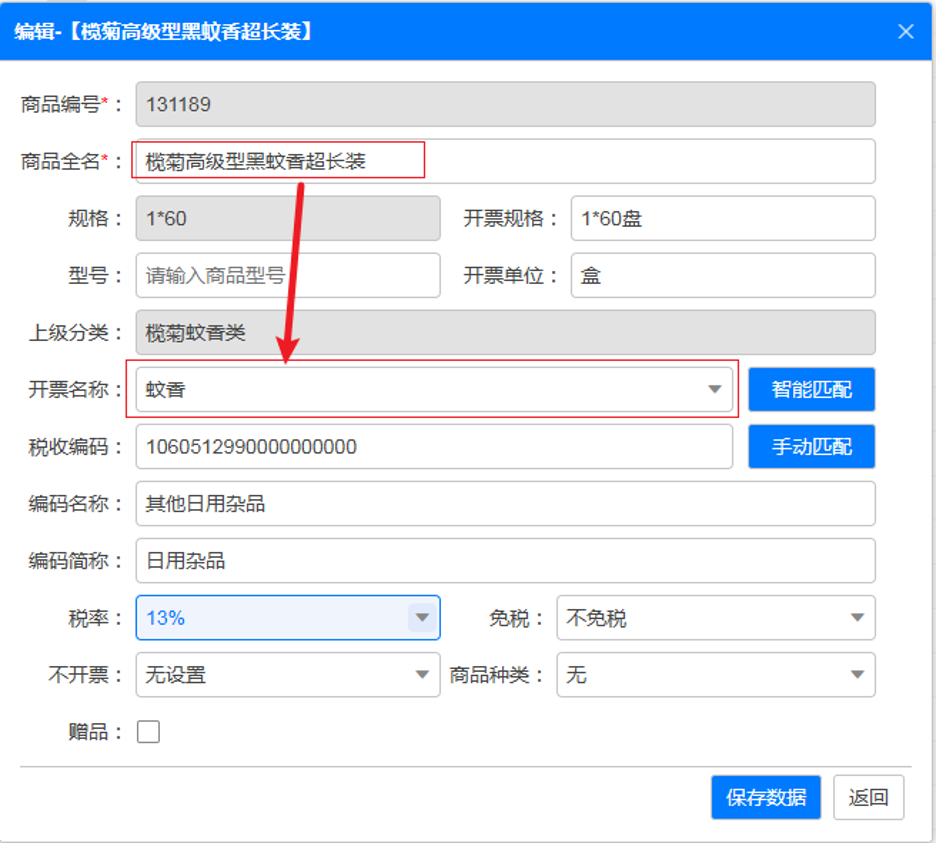Screen dimensions: 936x843
Task: Click the 智能匹配 button
Action: click(x=811, y=389)
